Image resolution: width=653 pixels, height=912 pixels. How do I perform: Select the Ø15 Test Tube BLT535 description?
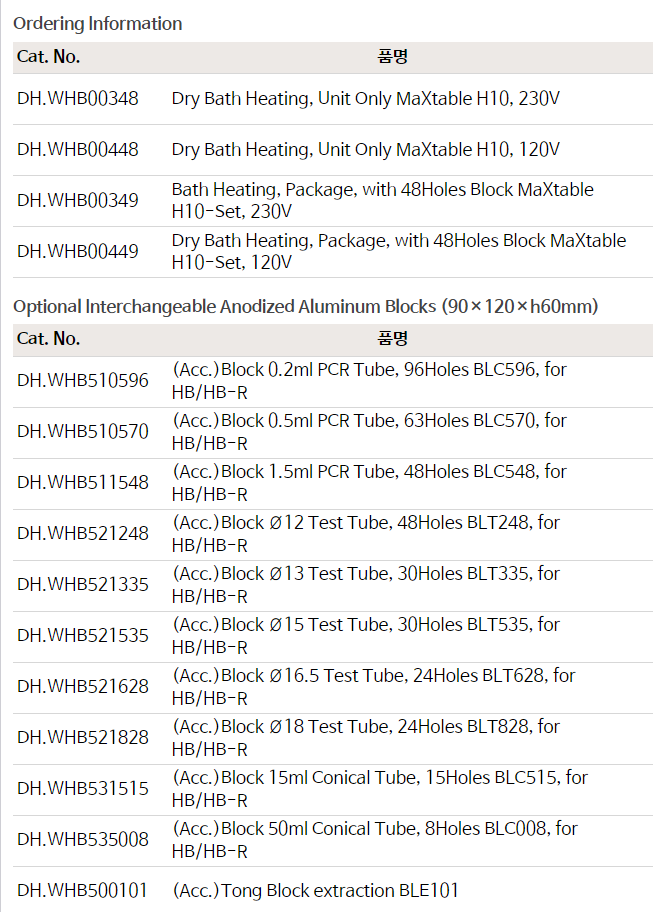click(x=366, y=636)
